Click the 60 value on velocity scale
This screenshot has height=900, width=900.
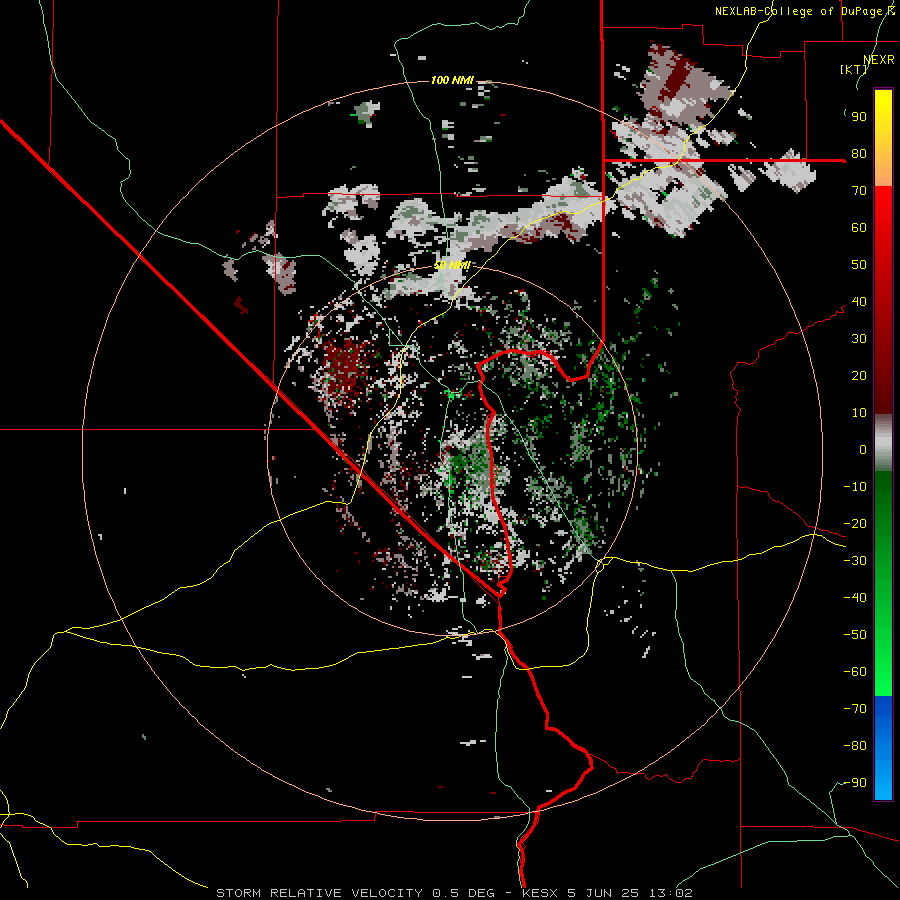tap(859, 228)
